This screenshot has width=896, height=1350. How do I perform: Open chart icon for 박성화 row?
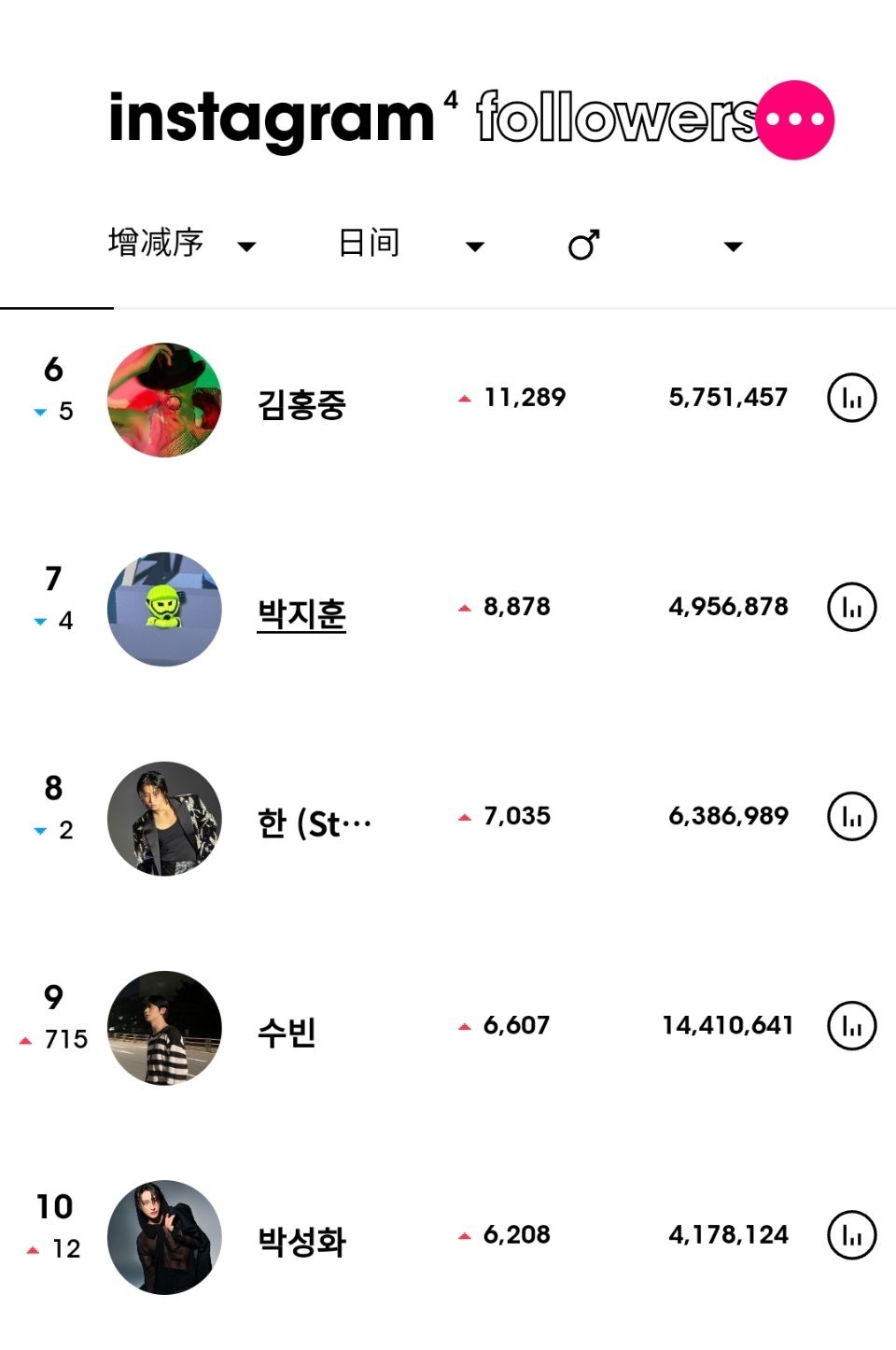tap(851, 1235)
